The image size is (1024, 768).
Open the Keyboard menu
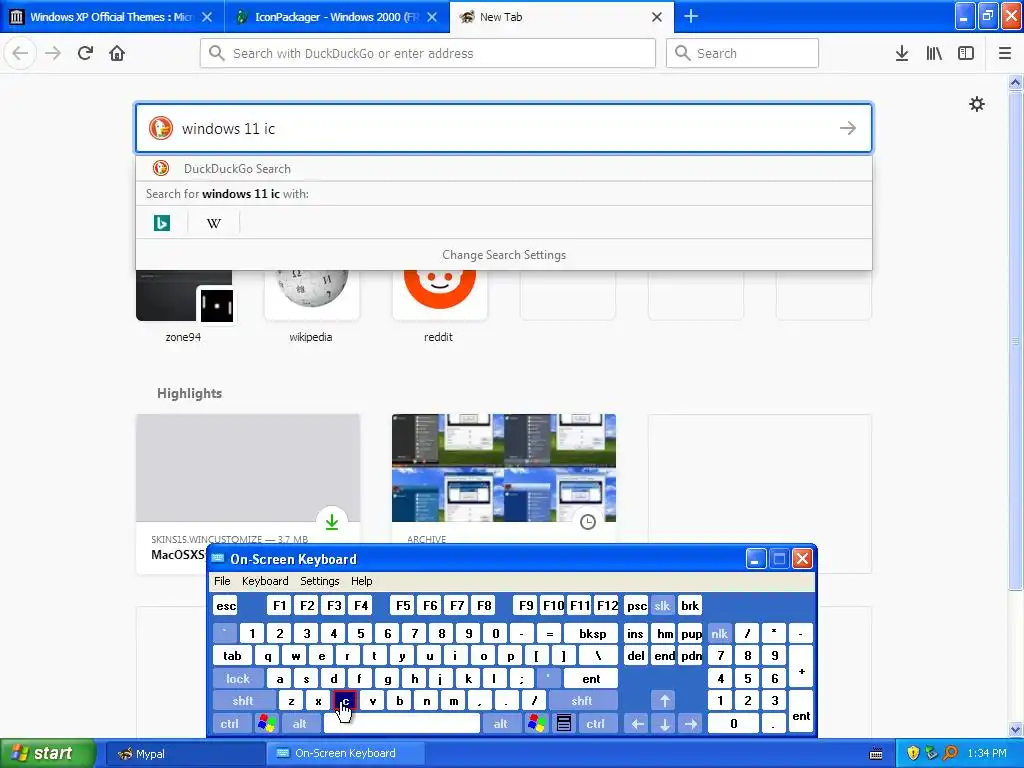click(265, 581)
